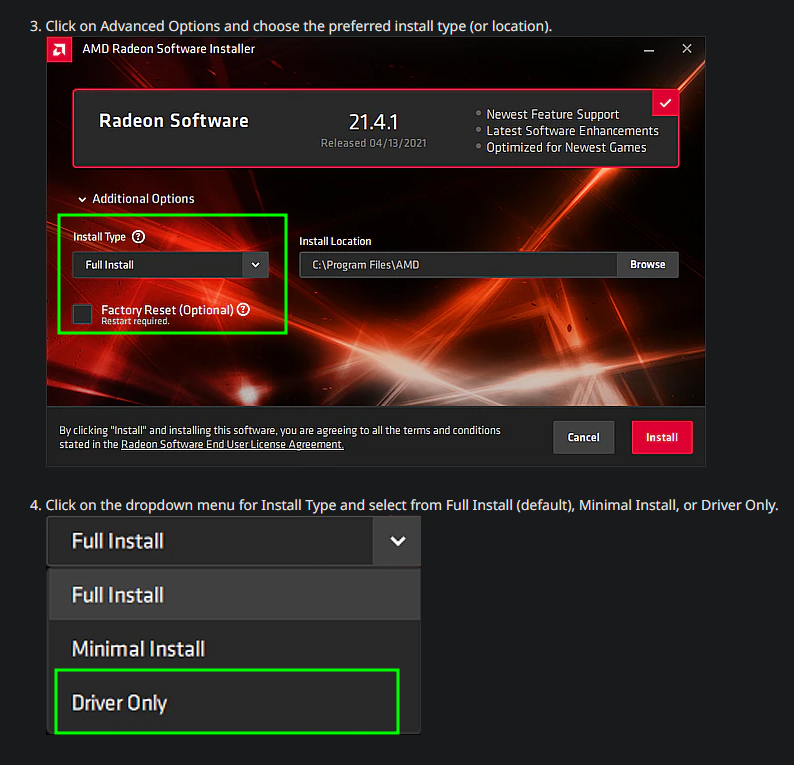The height and width of the screenshot is (765, 794).
Task: Click the chevron of the enlarged Full Install dropdown
Action: coord(398,541)
